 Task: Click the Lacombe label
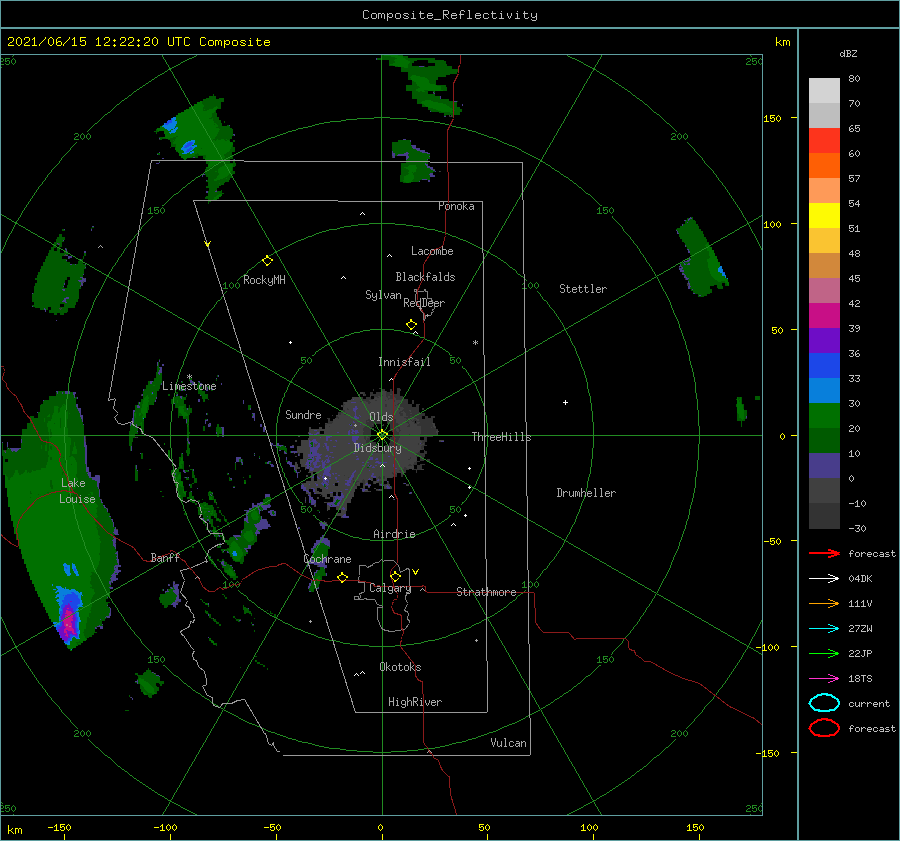click(432, 251)
